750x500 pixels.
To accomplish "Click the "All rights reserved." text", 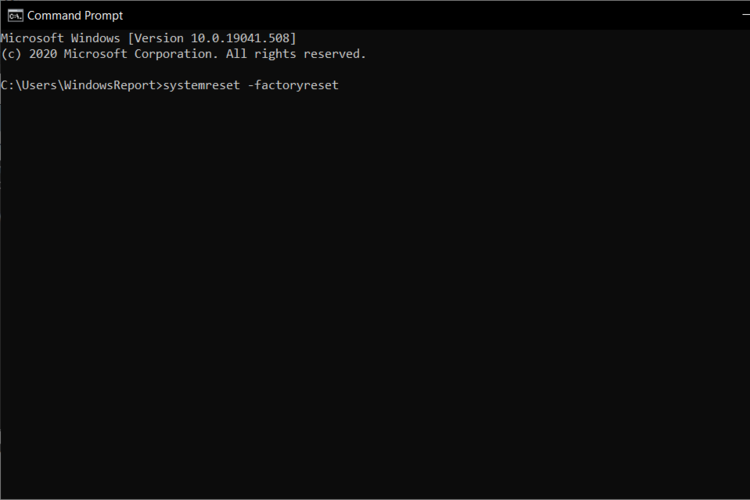I will coord(296,54).
